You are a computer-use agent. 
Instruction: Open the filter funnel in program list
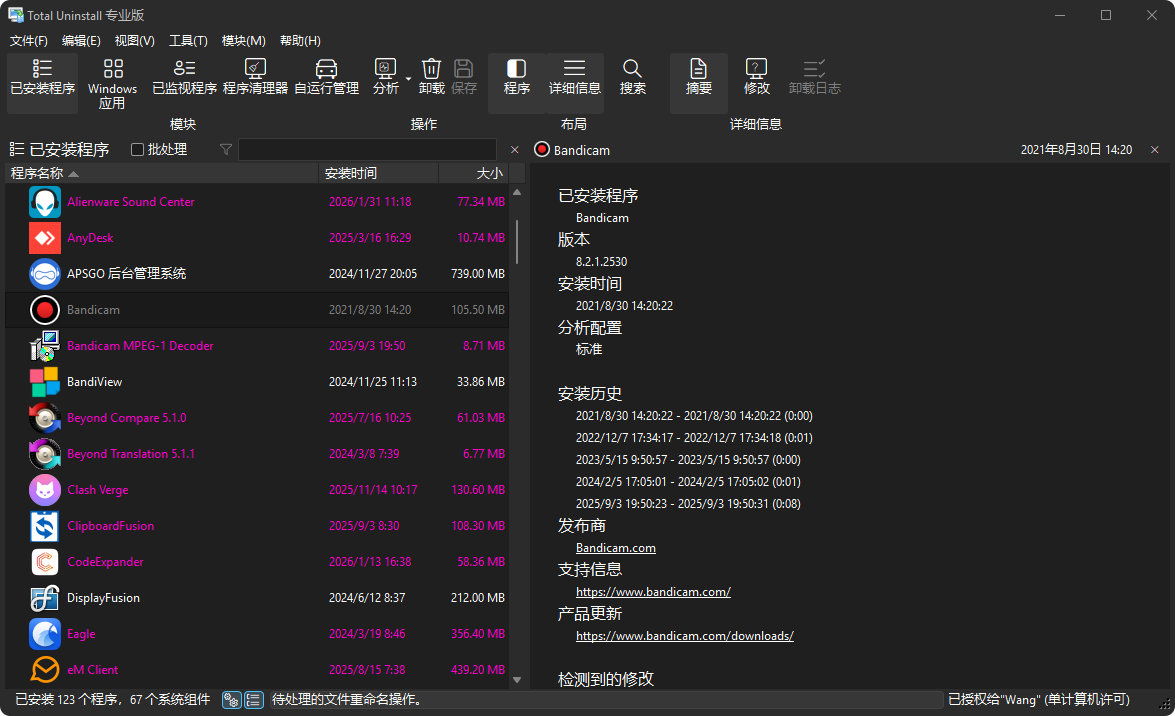[226, 149]
